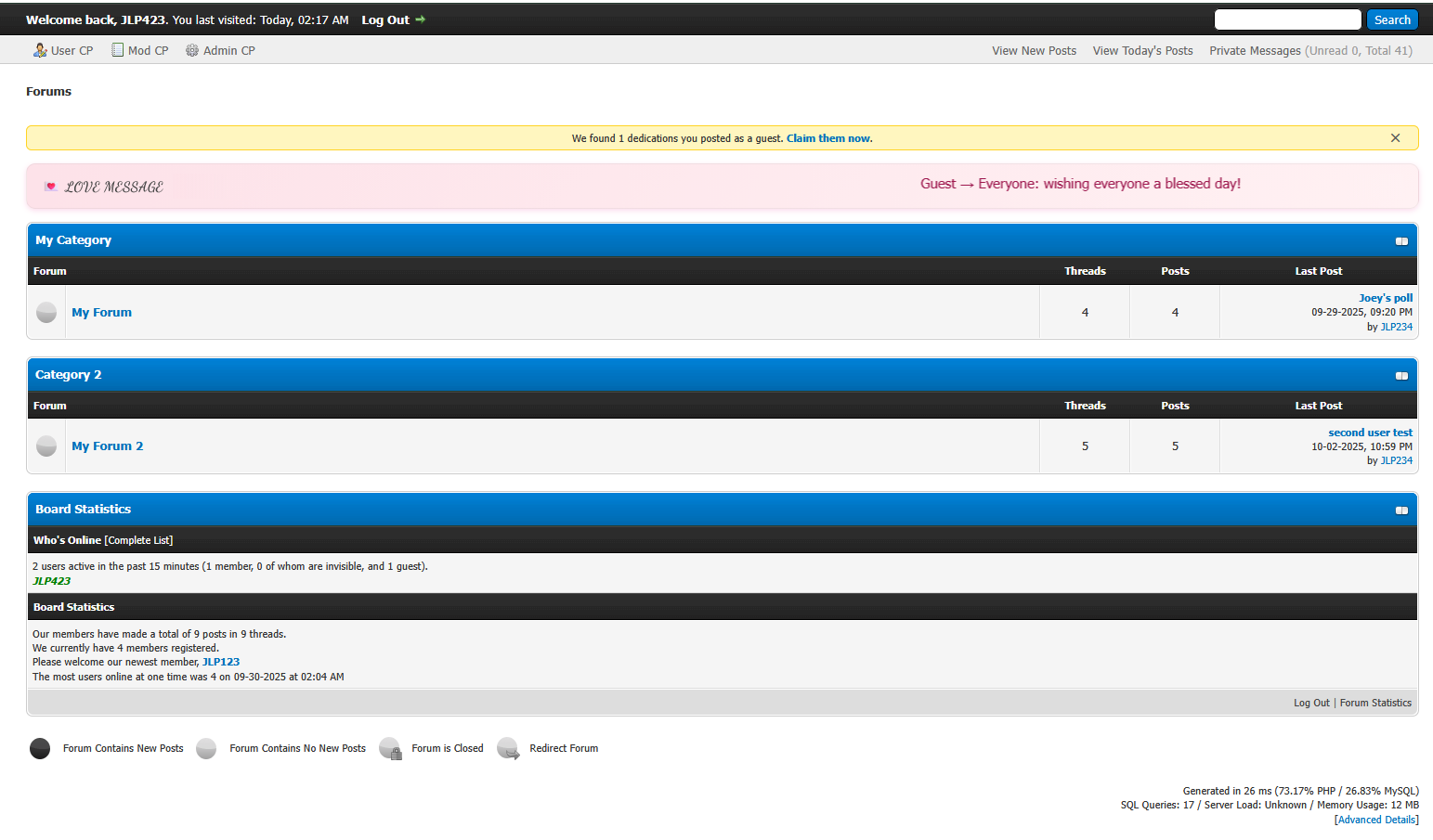1433x840 pixels.
Task: Open the Complete List of online users
Action: point(138,540)
